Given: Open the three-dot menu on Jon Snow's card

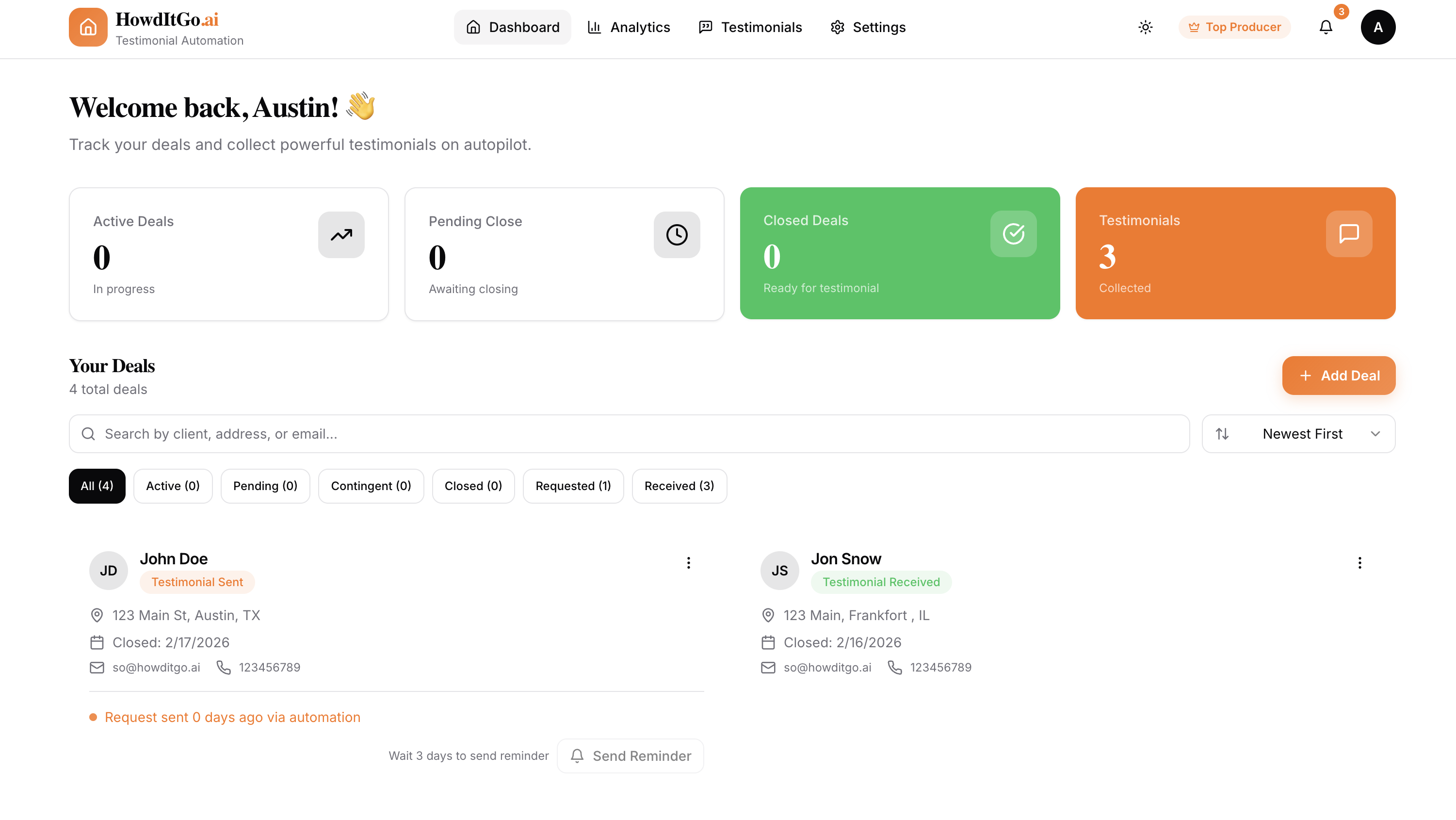Looking at the screenshot, I should tap(1360, 563).
